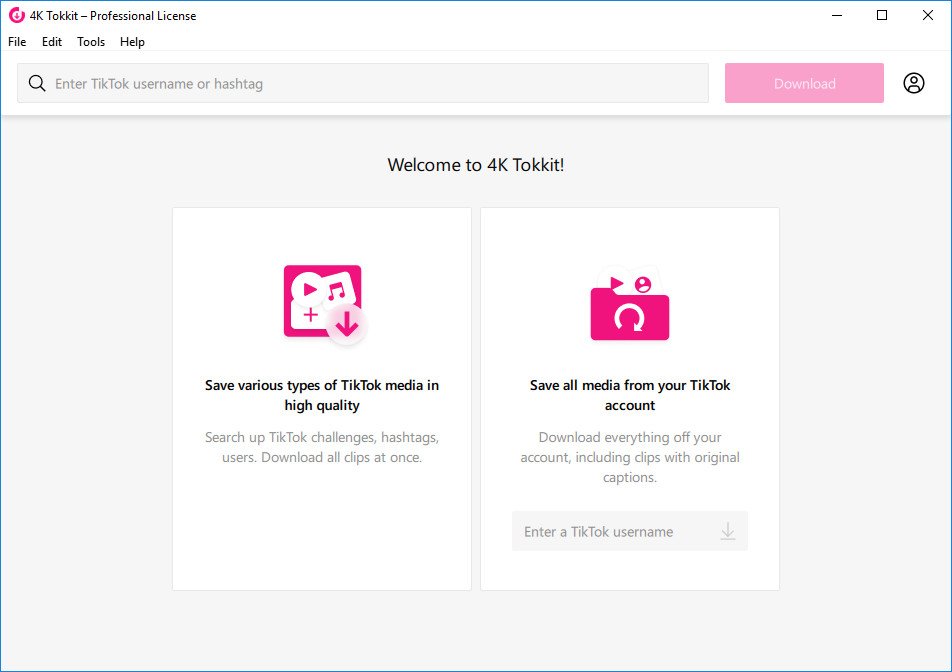Open the Tools menu
Screen dimensions: 952x672
coord(91,42)
